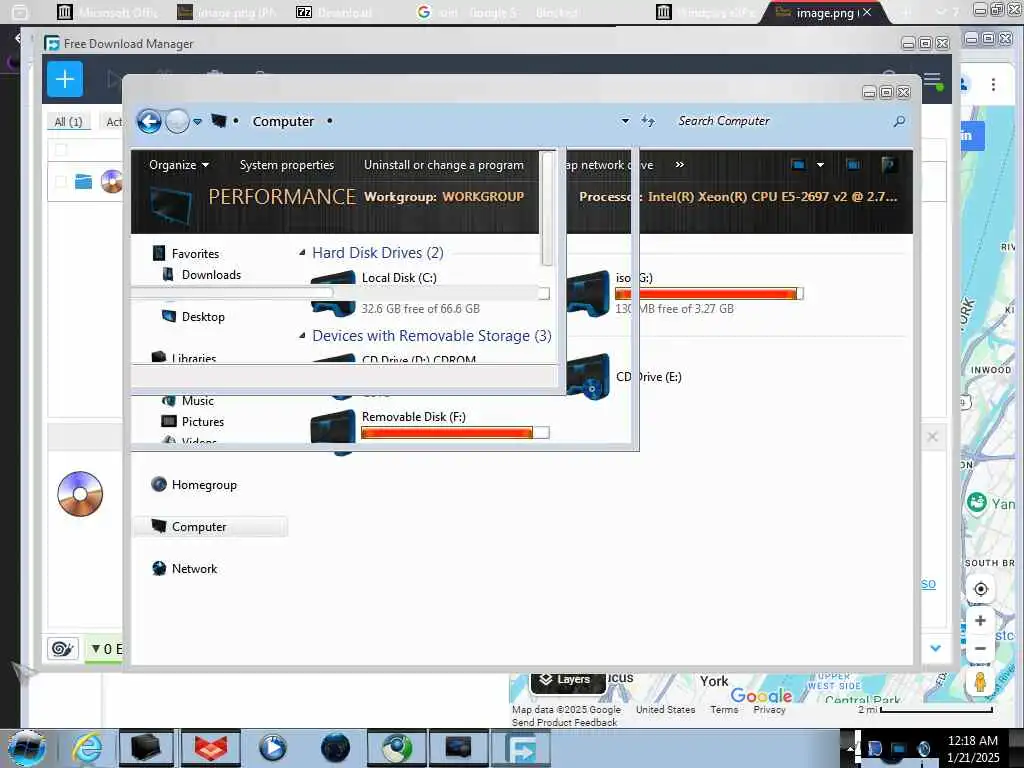
Task: Open the taskbar clock showing 12:18 AM
Action: 972,748
